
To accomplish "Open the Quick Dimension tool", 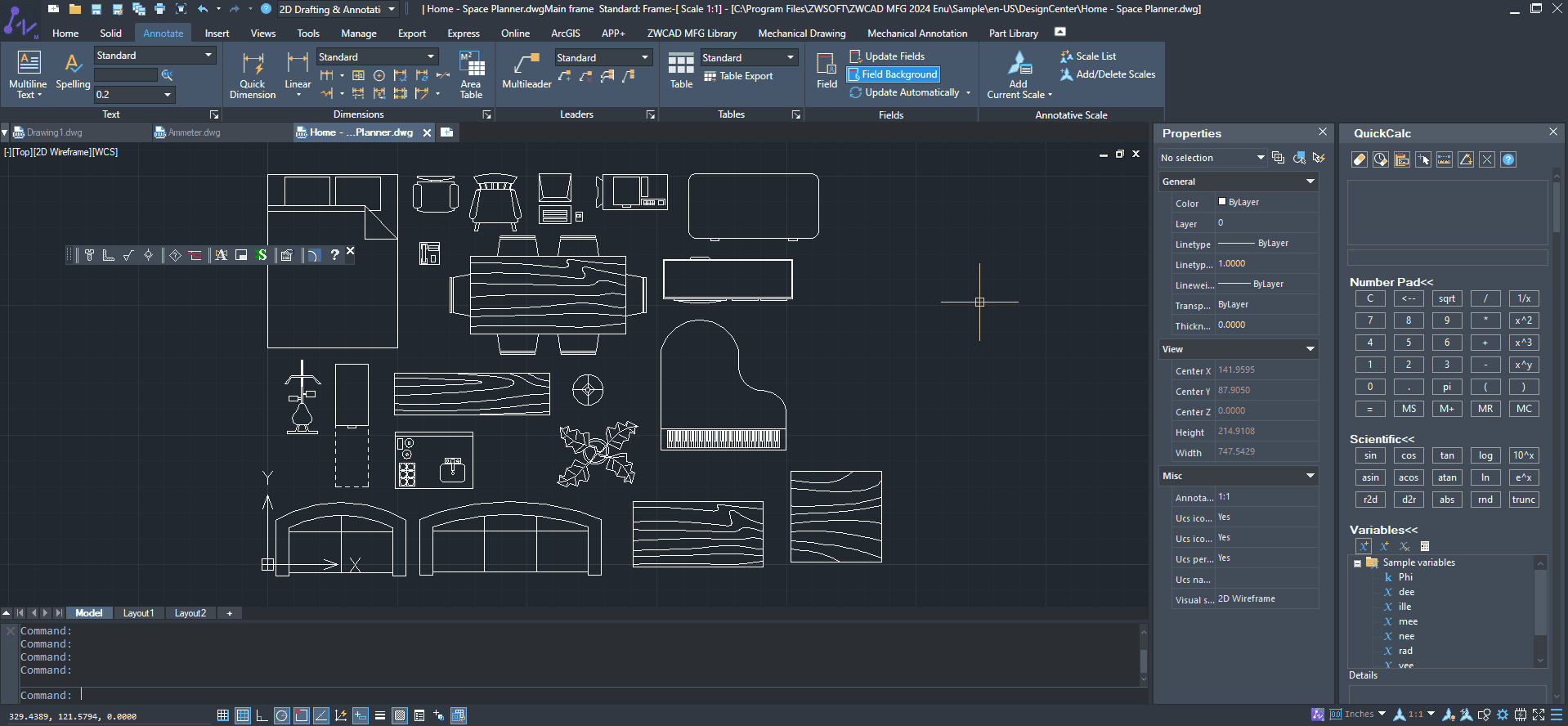I will 253,74.
